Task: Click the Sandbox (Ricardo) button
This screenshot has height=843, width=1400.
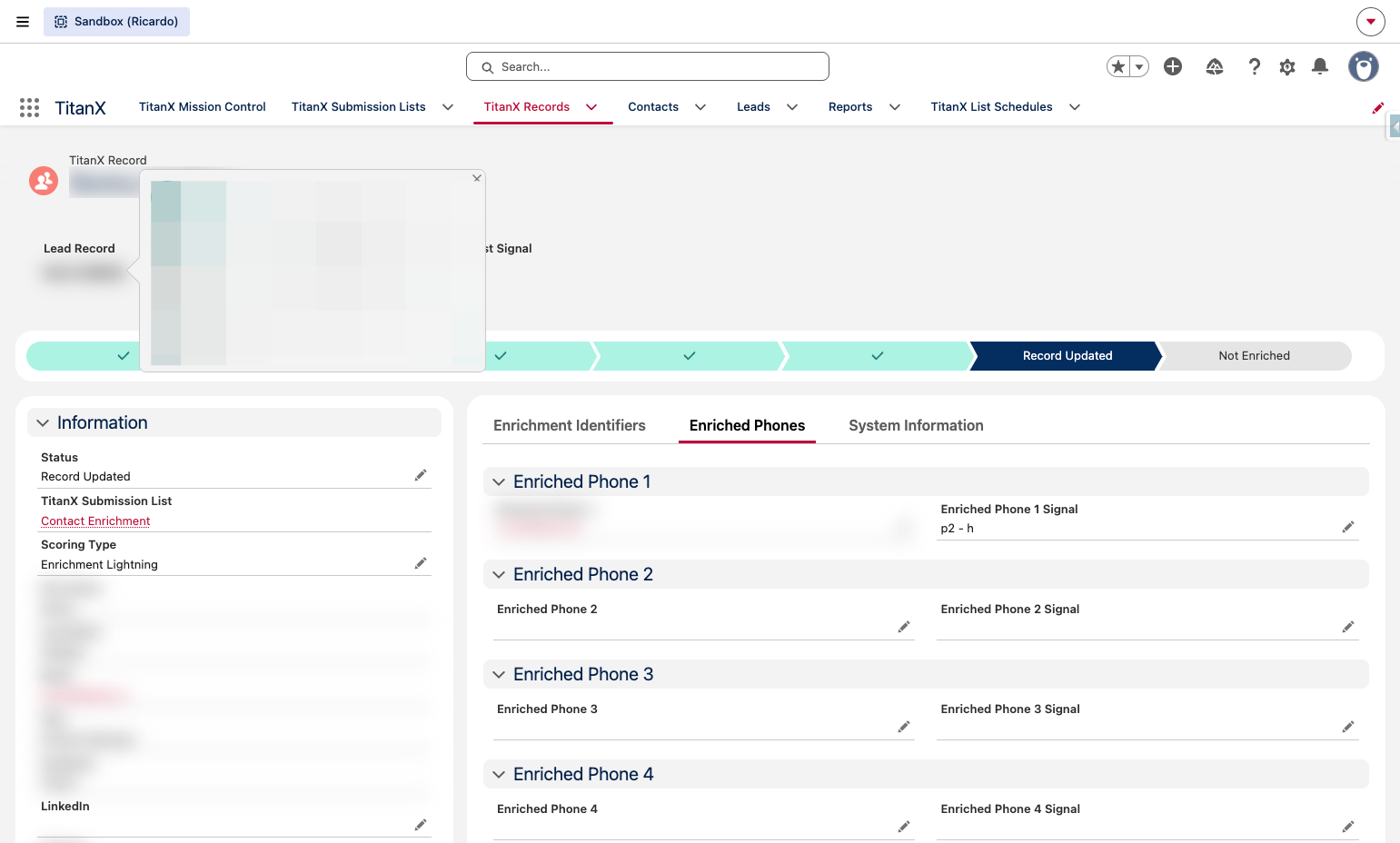Action: (x=116, y=22)
